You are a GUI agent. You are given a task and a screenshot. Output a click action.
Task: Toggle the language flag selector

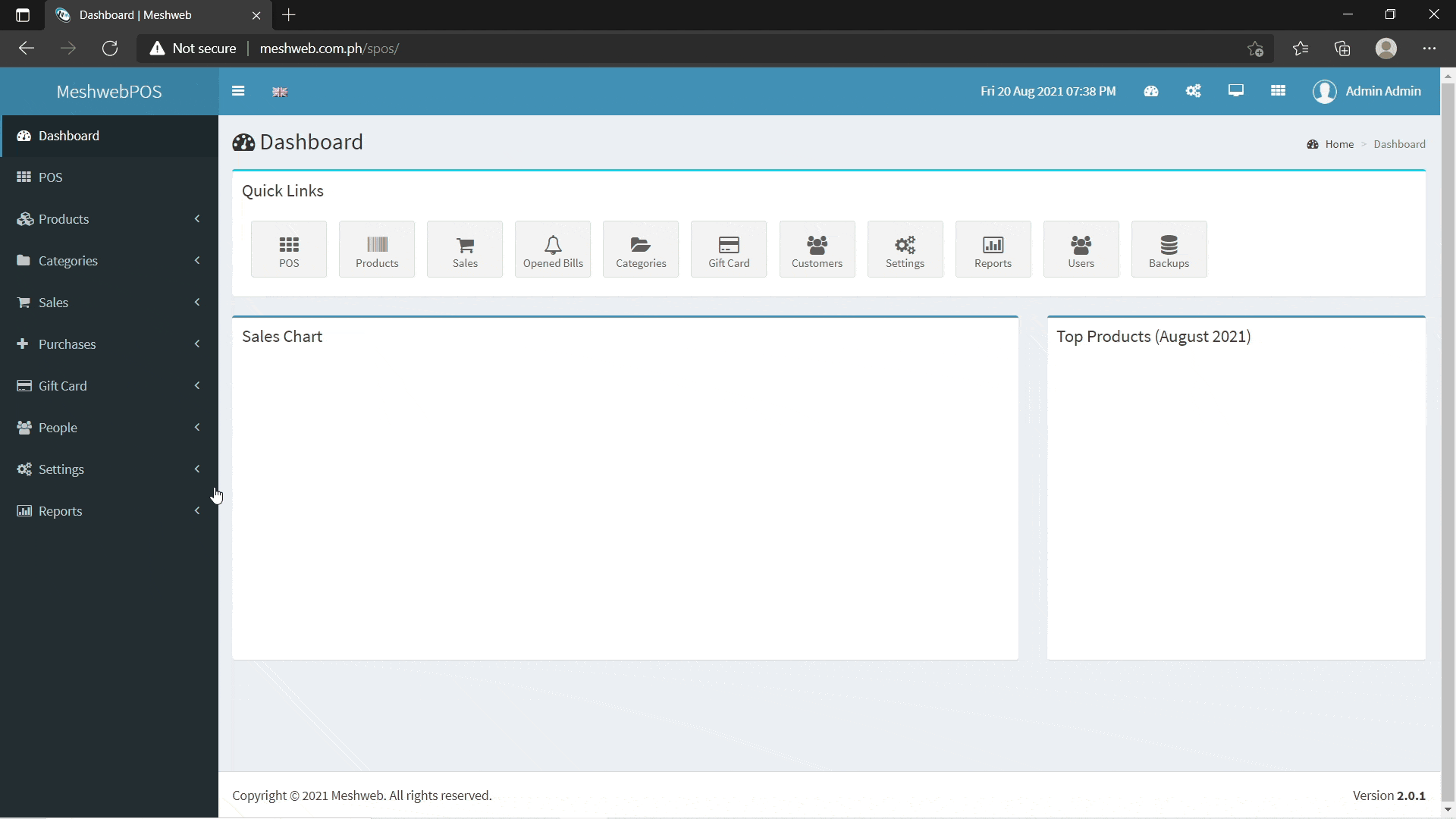tap(280, 92)
